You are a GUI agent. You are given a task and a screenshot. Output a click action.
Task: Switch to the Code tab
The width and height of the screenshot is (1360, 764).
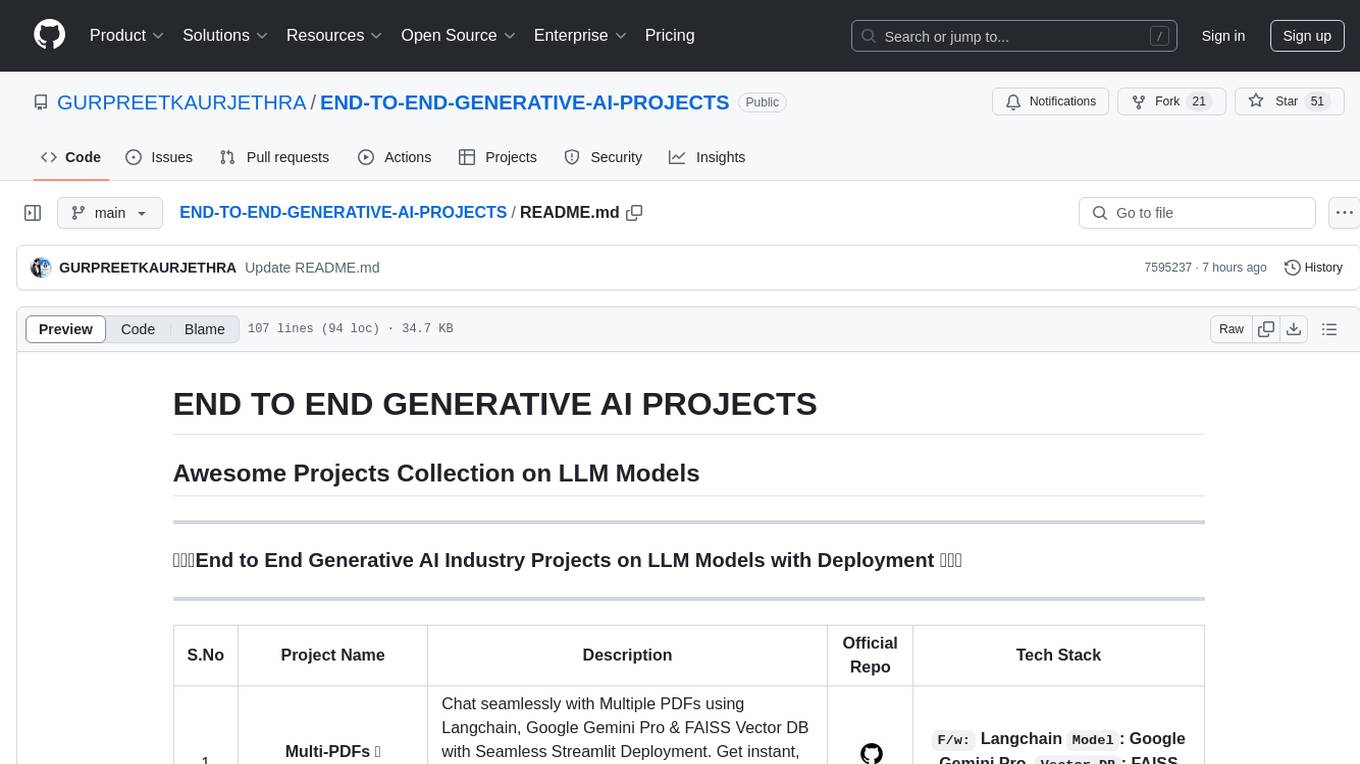pyautogui.click(x=70, y=157)
